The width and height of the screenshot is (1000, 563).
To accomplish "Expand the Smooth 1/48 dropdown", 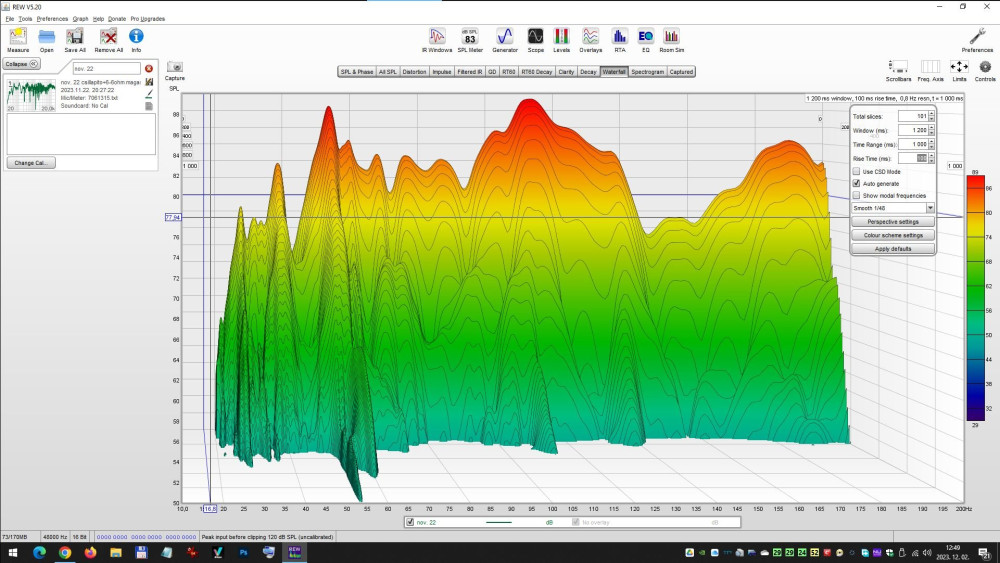I will point(930,208).
